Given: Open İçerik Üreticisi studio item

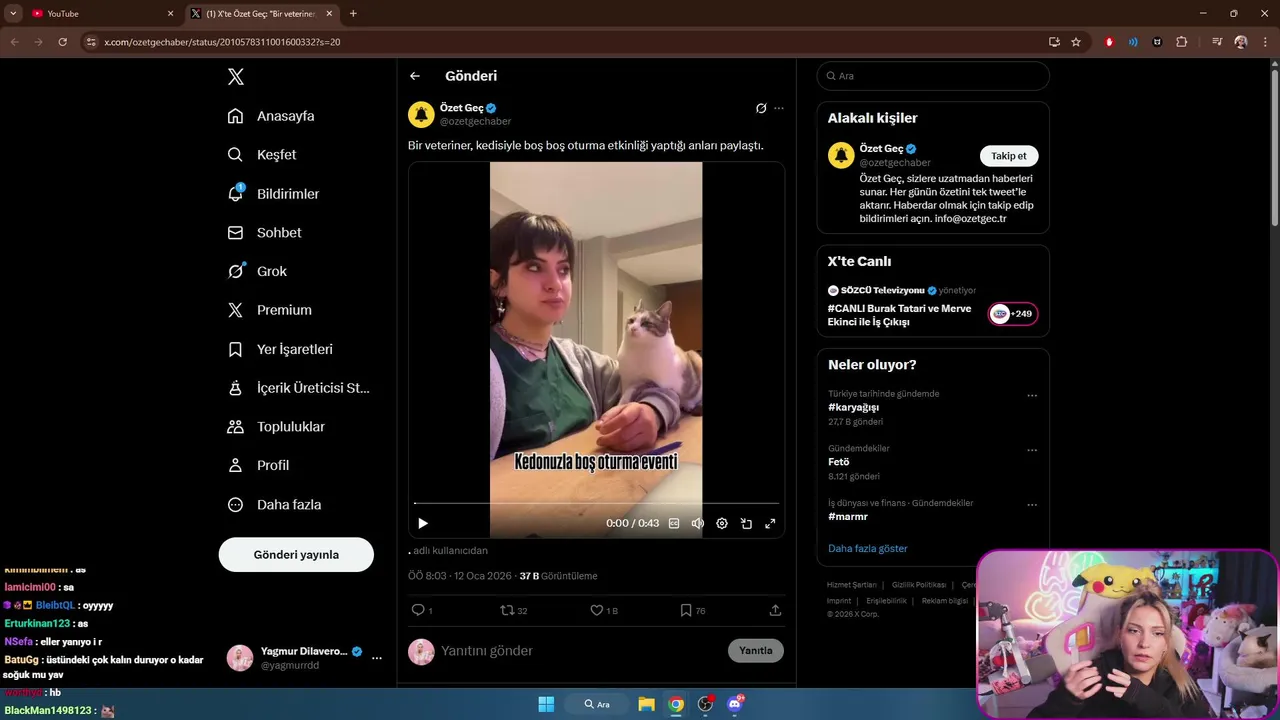Looking at the screenshot, I should tap(298, 388).
